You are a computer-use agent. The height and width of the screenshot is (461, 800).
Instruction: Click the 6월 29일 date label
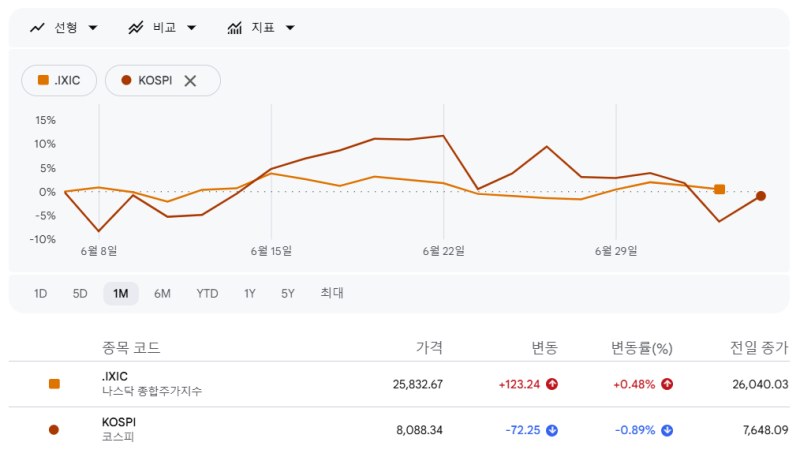pyautogui.click(x=616, y=251)
